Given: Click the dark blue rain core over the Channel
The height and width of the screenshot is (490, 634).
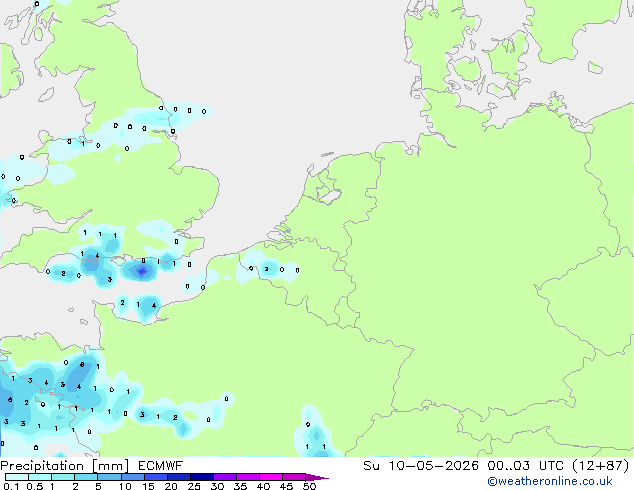Looking at the screenshot, I should click(x=142, y=271).
